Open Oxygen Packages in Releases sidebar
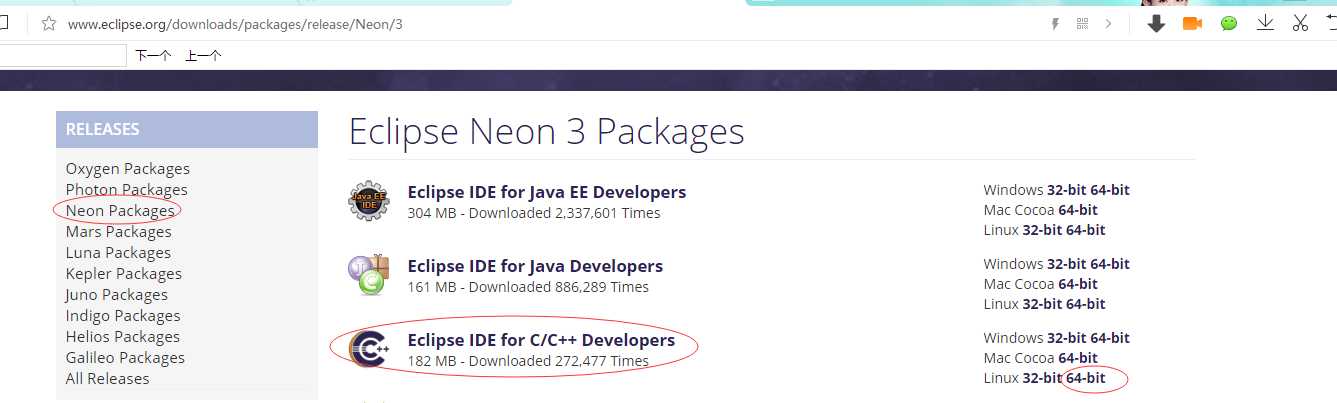This screenshot has height=403, width=1337. (x=127, y=168)
